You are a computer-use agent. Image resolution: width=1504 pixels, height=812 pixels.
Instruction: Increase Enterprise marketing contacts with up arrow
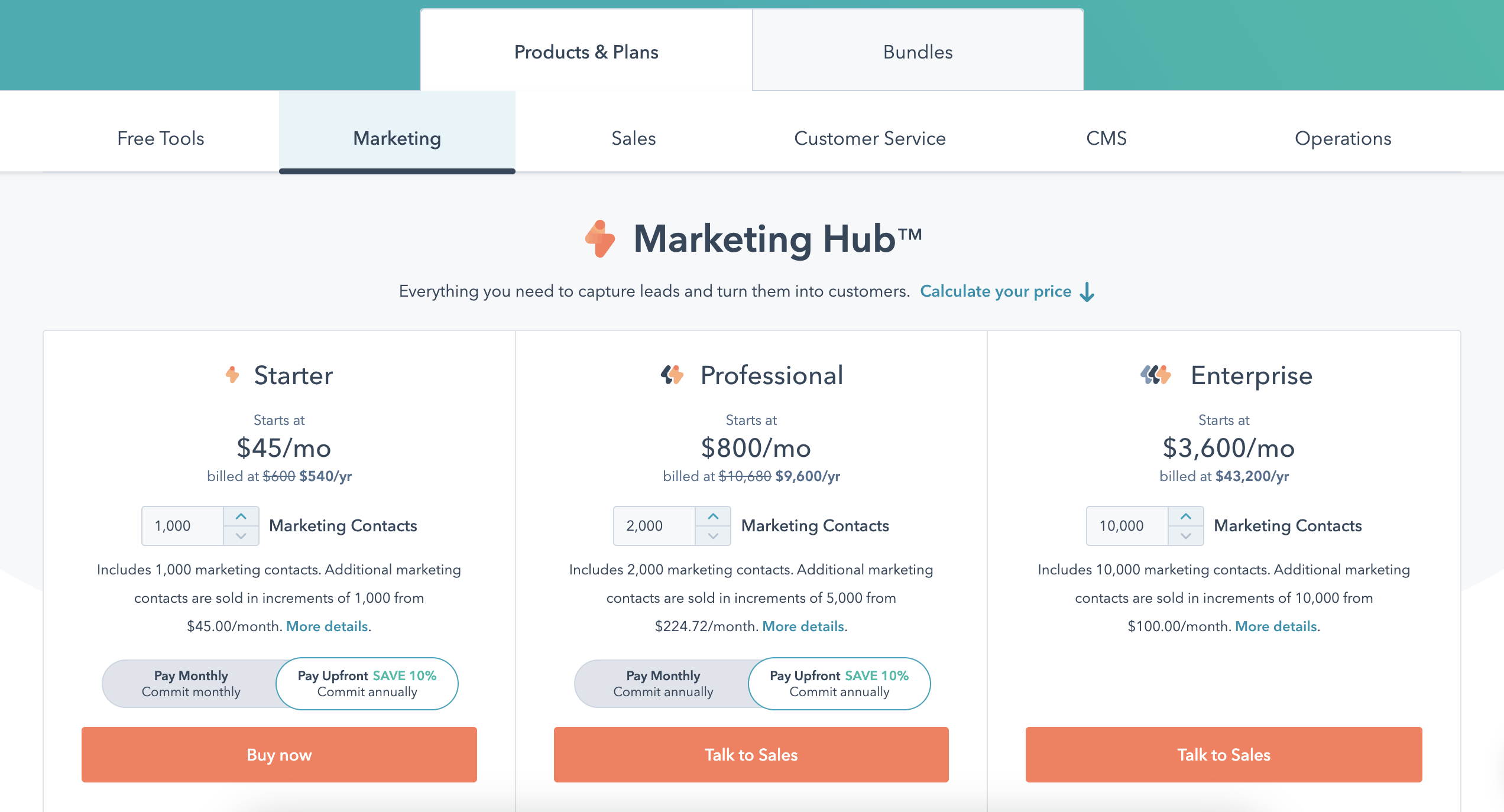(1186, 517)
